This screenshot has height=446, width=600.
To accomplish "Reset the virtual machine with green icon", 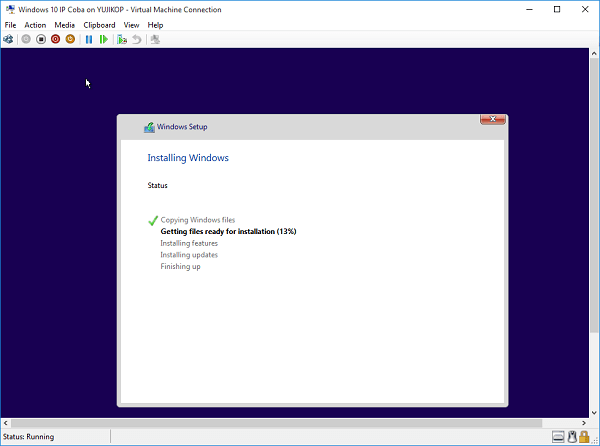I will [x=103, y=39].
